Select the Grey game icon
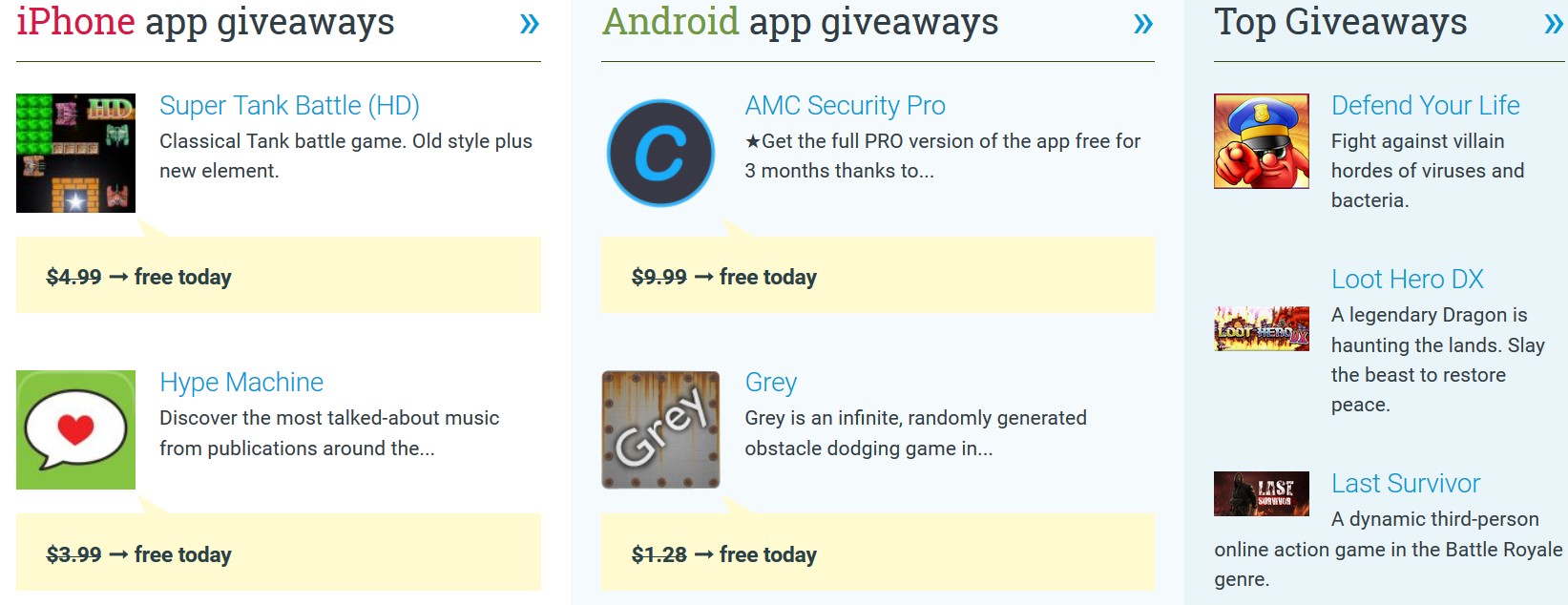The width and height of the screenshot is (1568, 605). click(x=660, y=429)
